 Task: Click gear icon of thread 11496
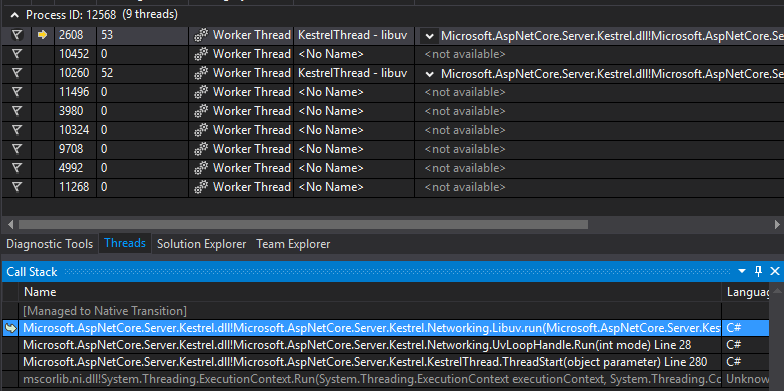coord(201,92)
